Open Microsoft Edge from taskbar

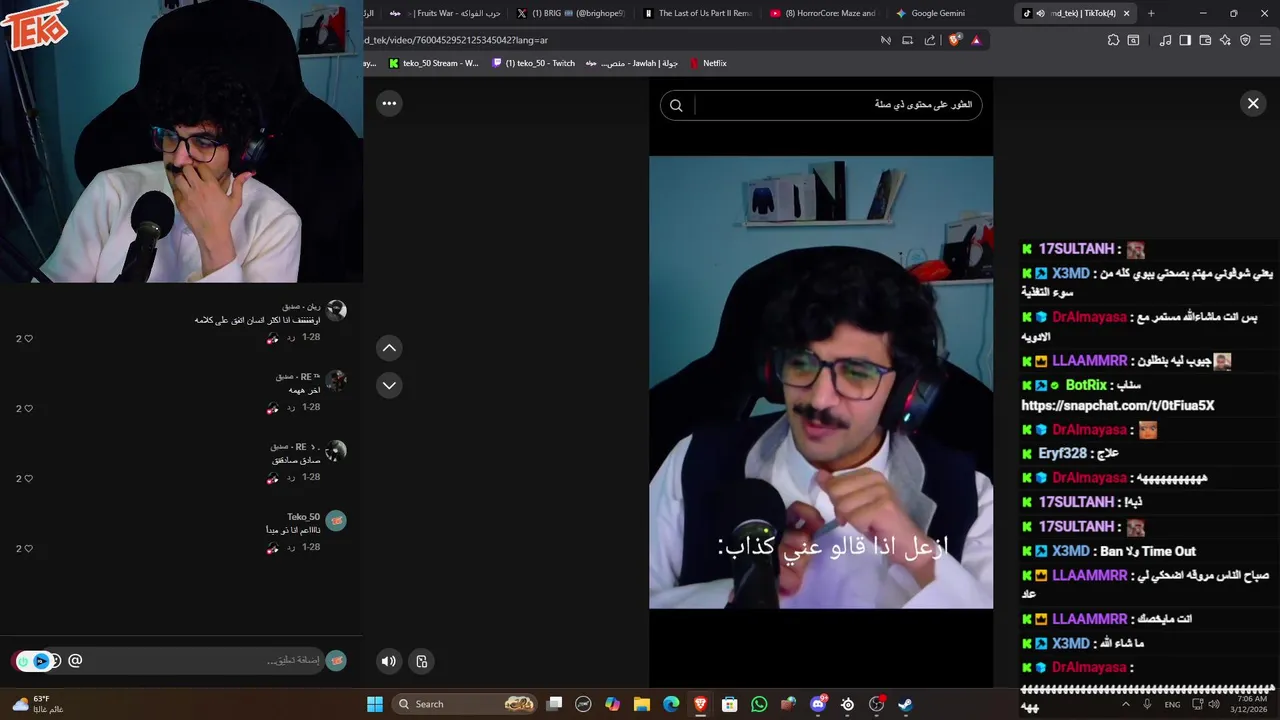tap(671, 704)
